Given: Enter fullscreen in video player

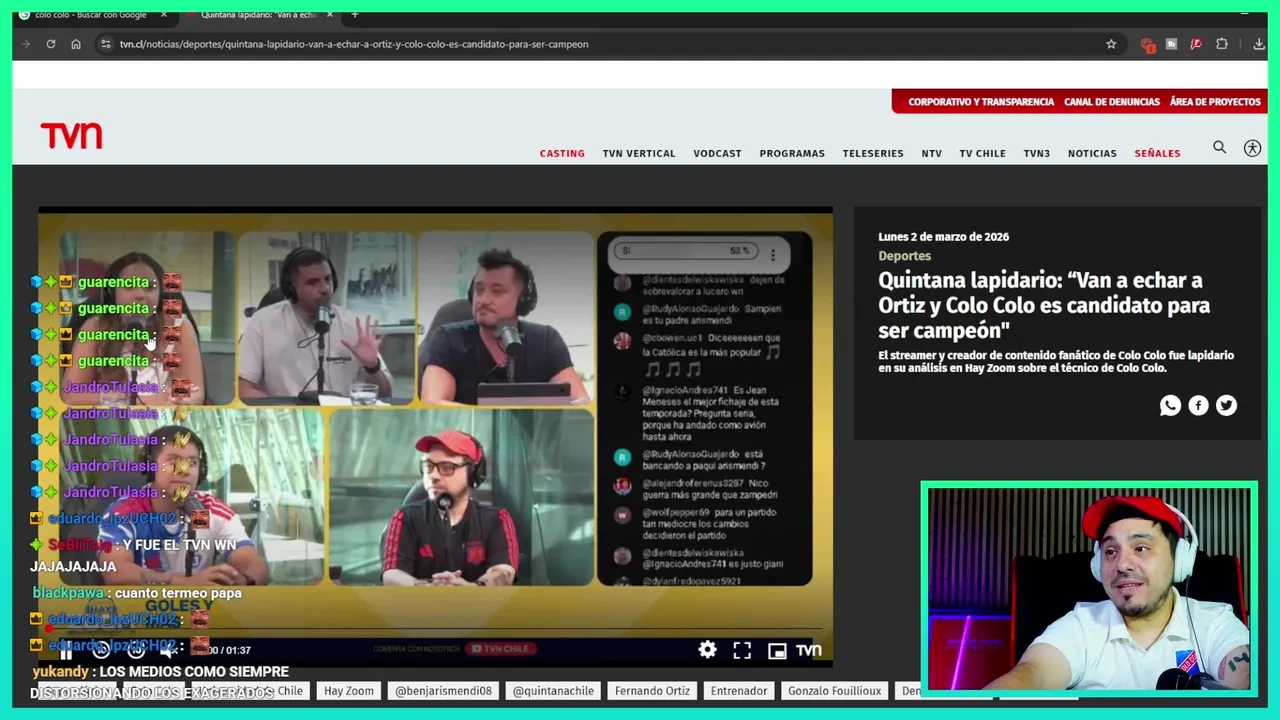Looking at the screenshot, I should [742, 650].
